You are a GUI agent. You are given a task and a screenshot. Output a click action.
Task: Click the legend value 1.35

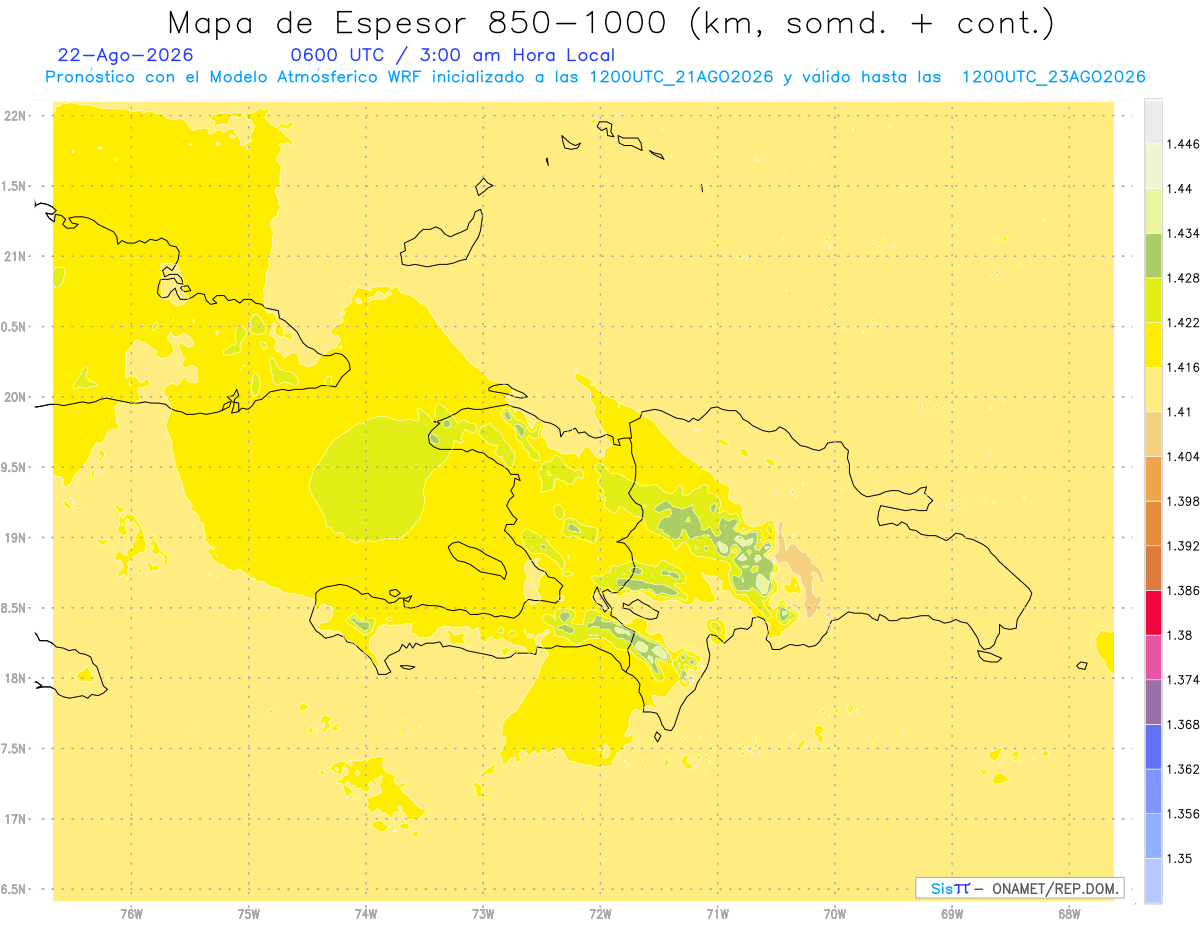1181,858
